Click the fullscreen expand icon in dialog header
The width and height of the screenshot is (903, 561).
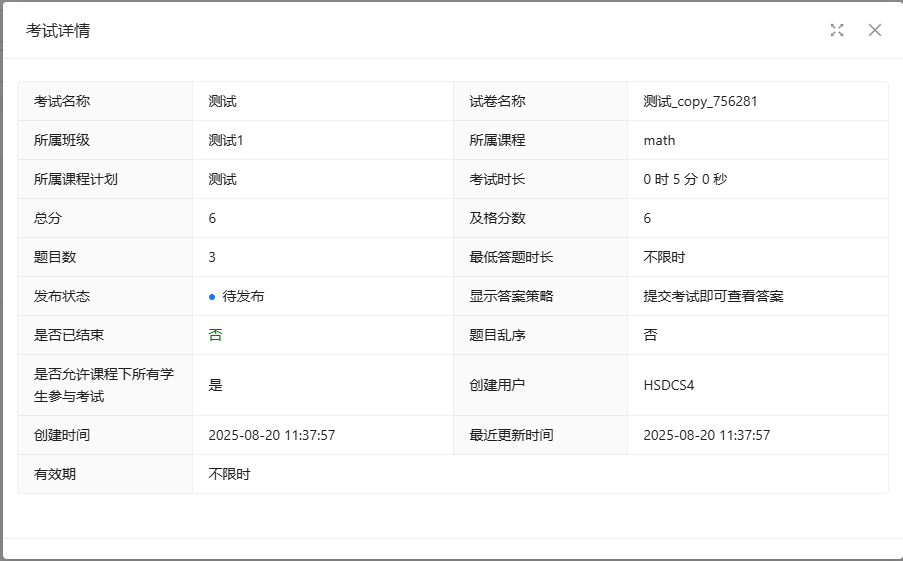click(x=837, y=30)
